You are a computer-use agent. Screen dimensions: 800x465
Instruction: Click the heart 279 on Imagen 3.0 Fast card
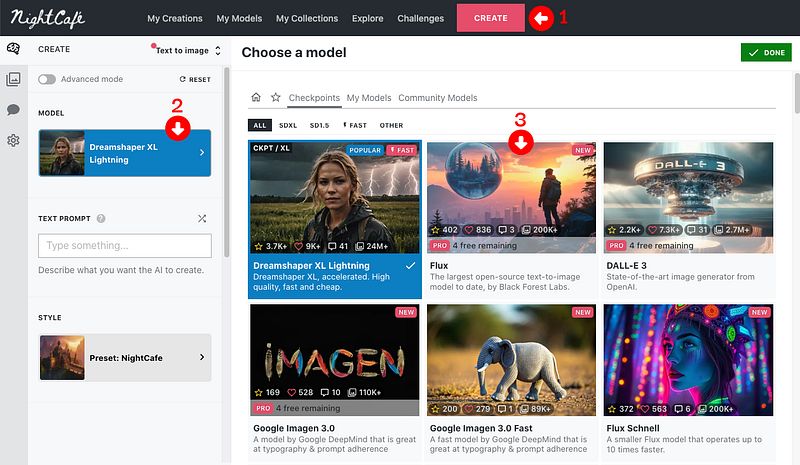point(476,409)
